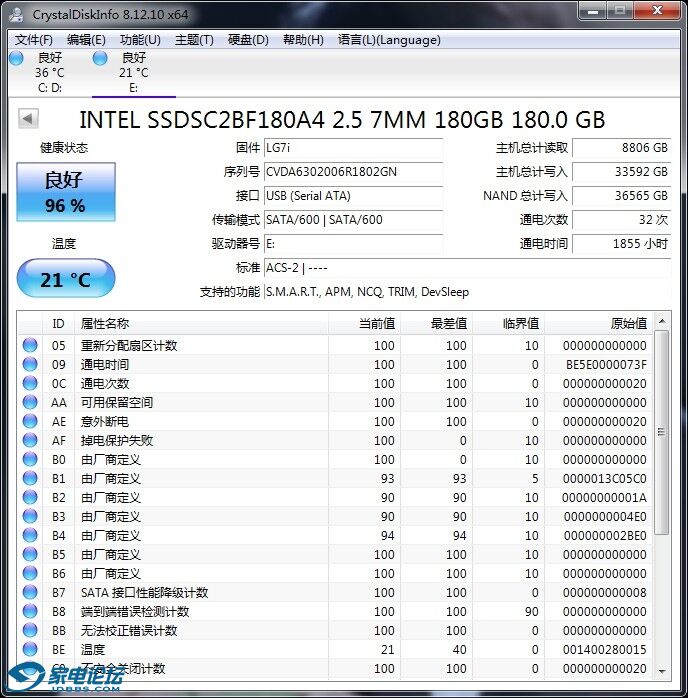Select the 端到端错误检测计数 row
This screenshot has height=698, width=688.
[336, 611]
